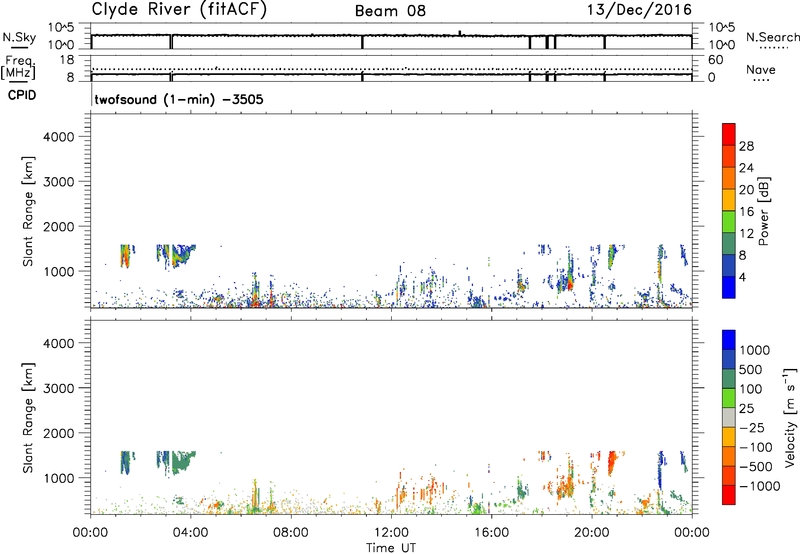Image resolution: width=800 pixels, height=554 pixels.
Task: Click power colorbar tick '16'
Action: tap(746, 211)
